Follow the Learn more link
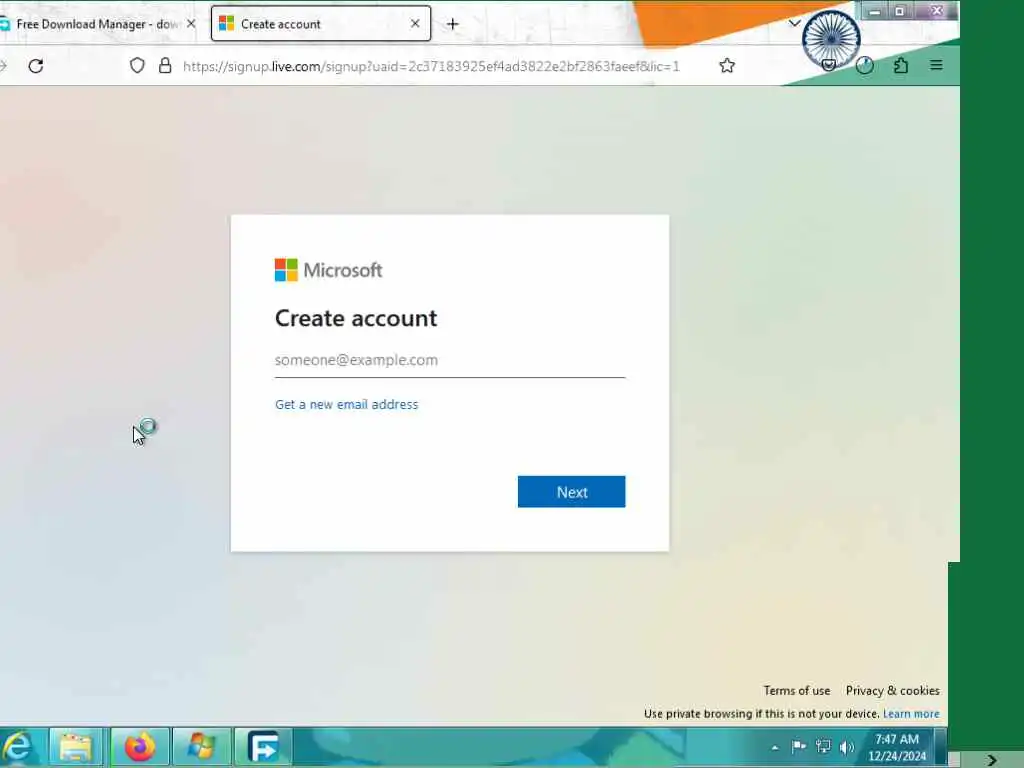Image resolution: width=1024 pixels, height=768 pixels. (x=911, y=714)
